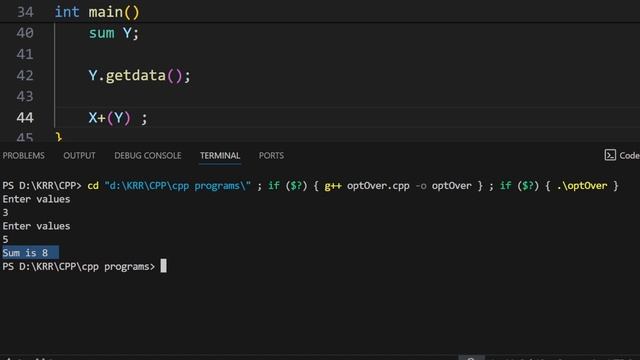Show the PORTS tab
640x360 pixels.
coord(271,156)
